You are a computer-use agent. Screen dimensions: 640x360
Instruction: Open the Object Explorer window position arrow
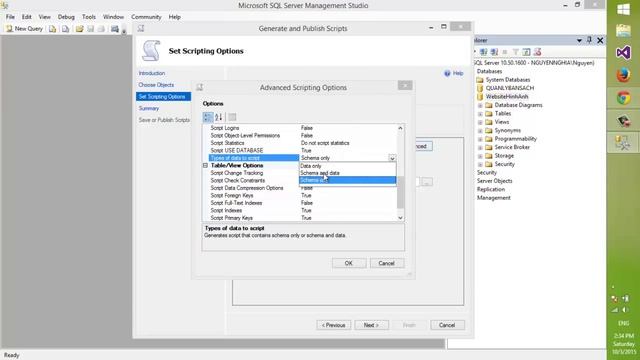[579, 40]
